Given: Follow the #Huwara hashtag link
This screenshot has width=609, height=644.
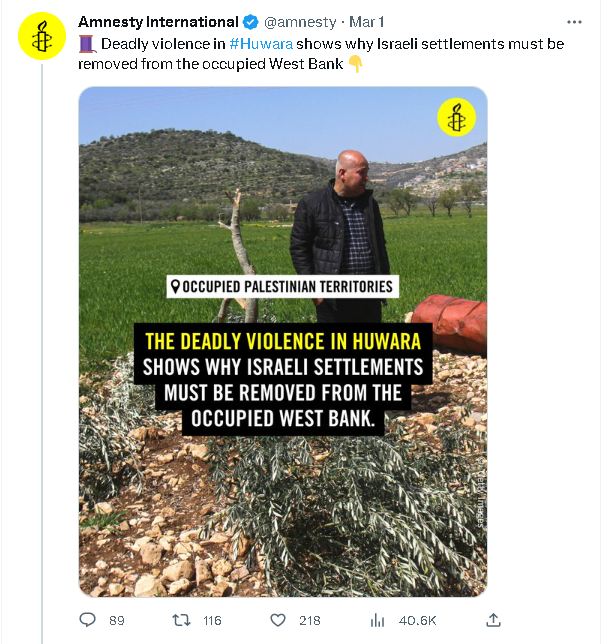Looking at the screenshot, I should [261, 44].
